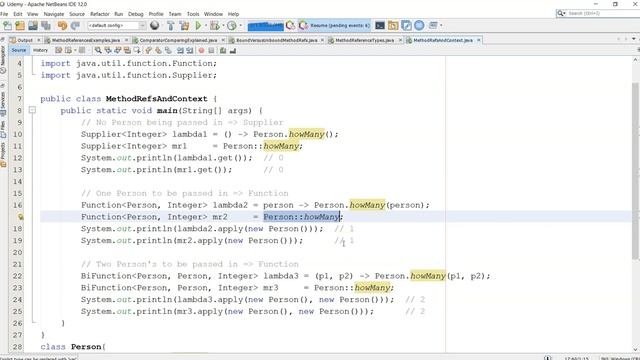Click inside the Search field
Viewport: 640px width, 360px height.
(604, 13)
